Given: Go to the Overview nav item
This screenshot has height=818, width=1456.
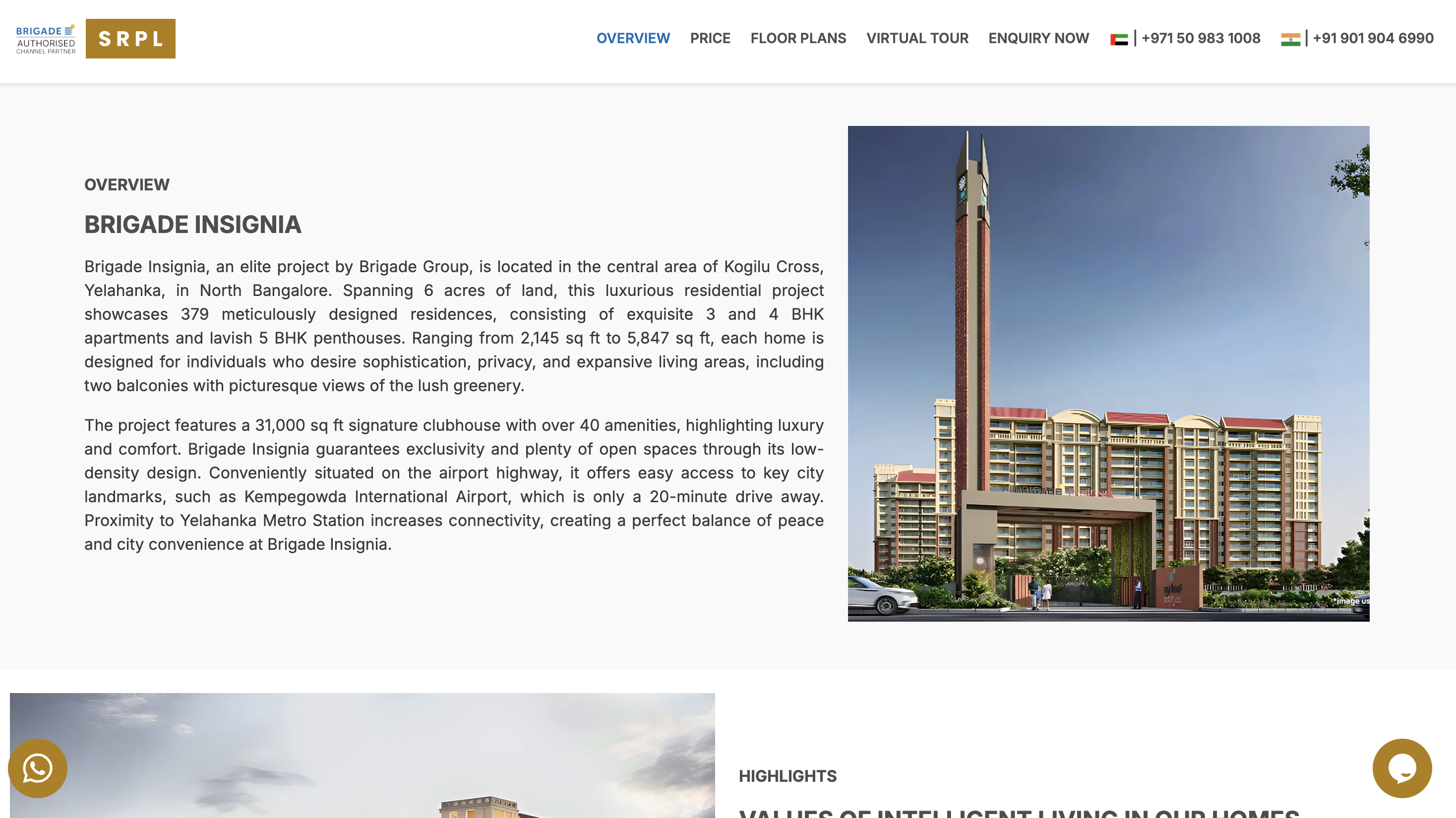Looking at the screenshot, I should [633, 38].
